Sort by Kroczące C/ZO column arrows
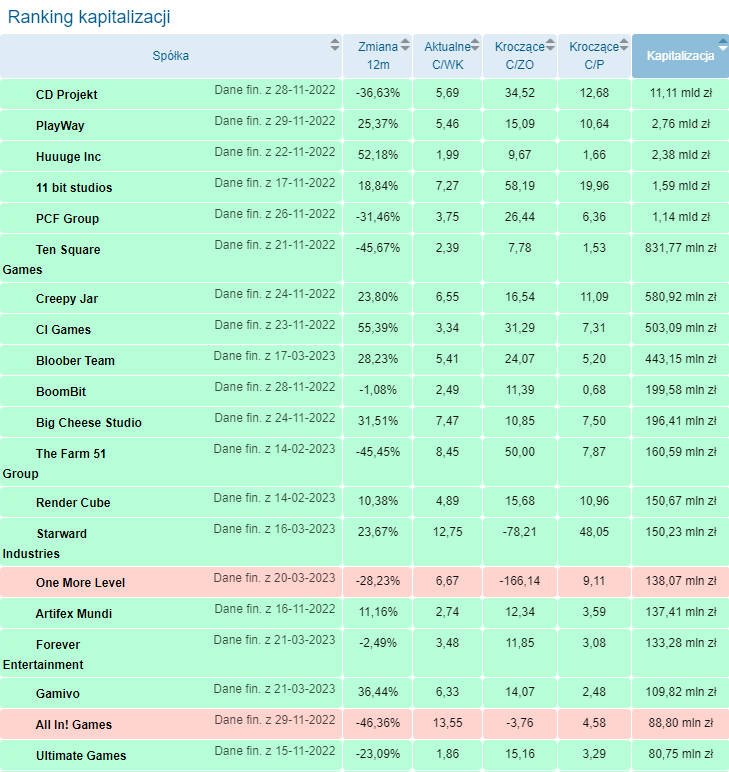729x772 pixels. [550, 45]
